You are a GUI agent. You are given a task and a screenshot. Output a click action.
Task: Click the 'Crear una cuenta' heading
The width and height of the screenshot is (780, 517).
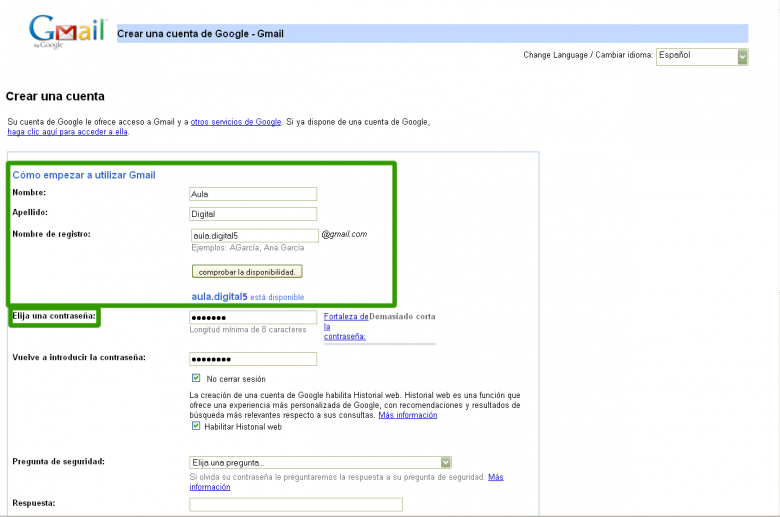tap(55, 96)
